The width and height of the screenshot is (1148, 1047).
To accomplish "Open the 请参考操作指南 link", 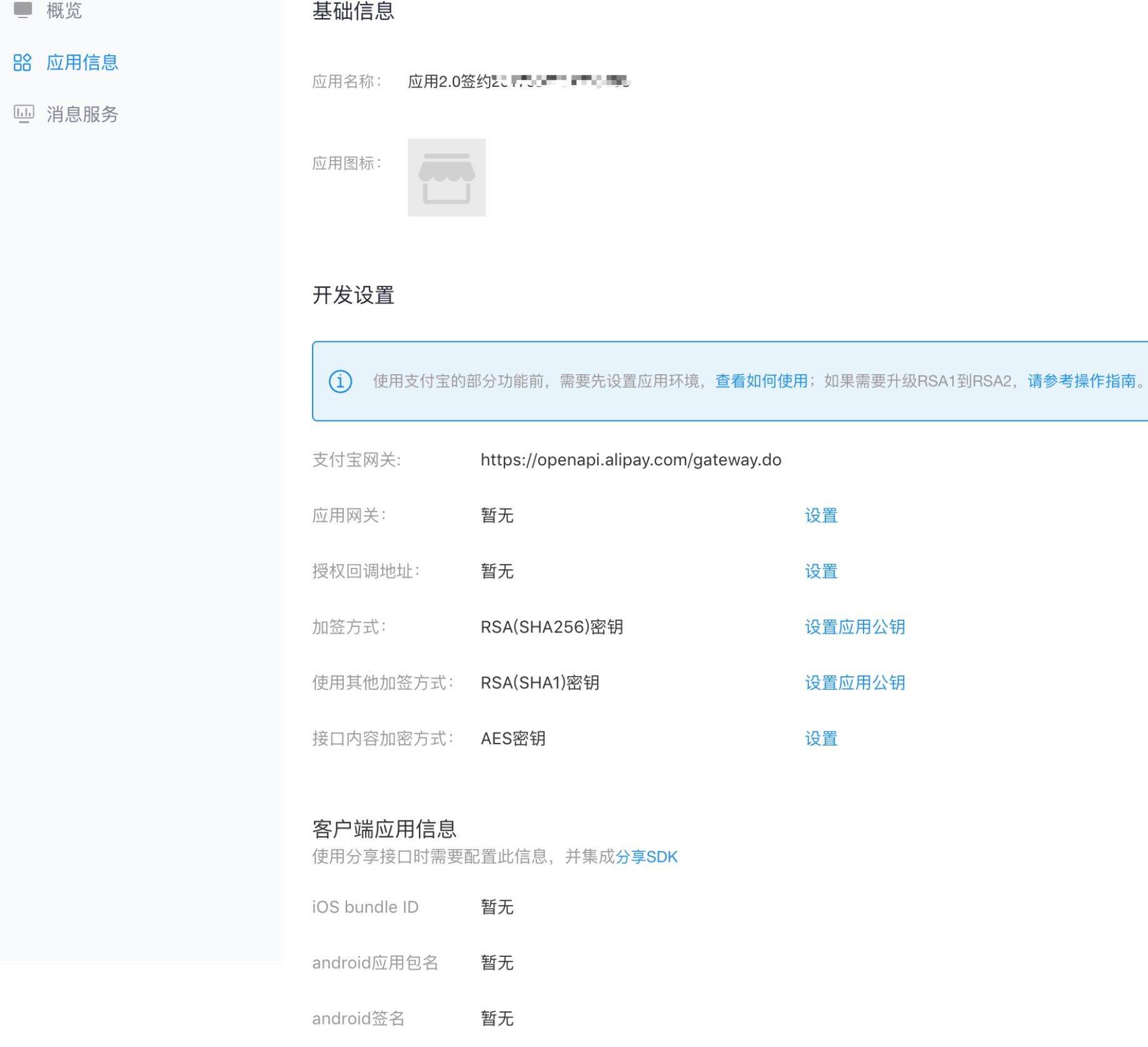I will (x=1081, y=381).
